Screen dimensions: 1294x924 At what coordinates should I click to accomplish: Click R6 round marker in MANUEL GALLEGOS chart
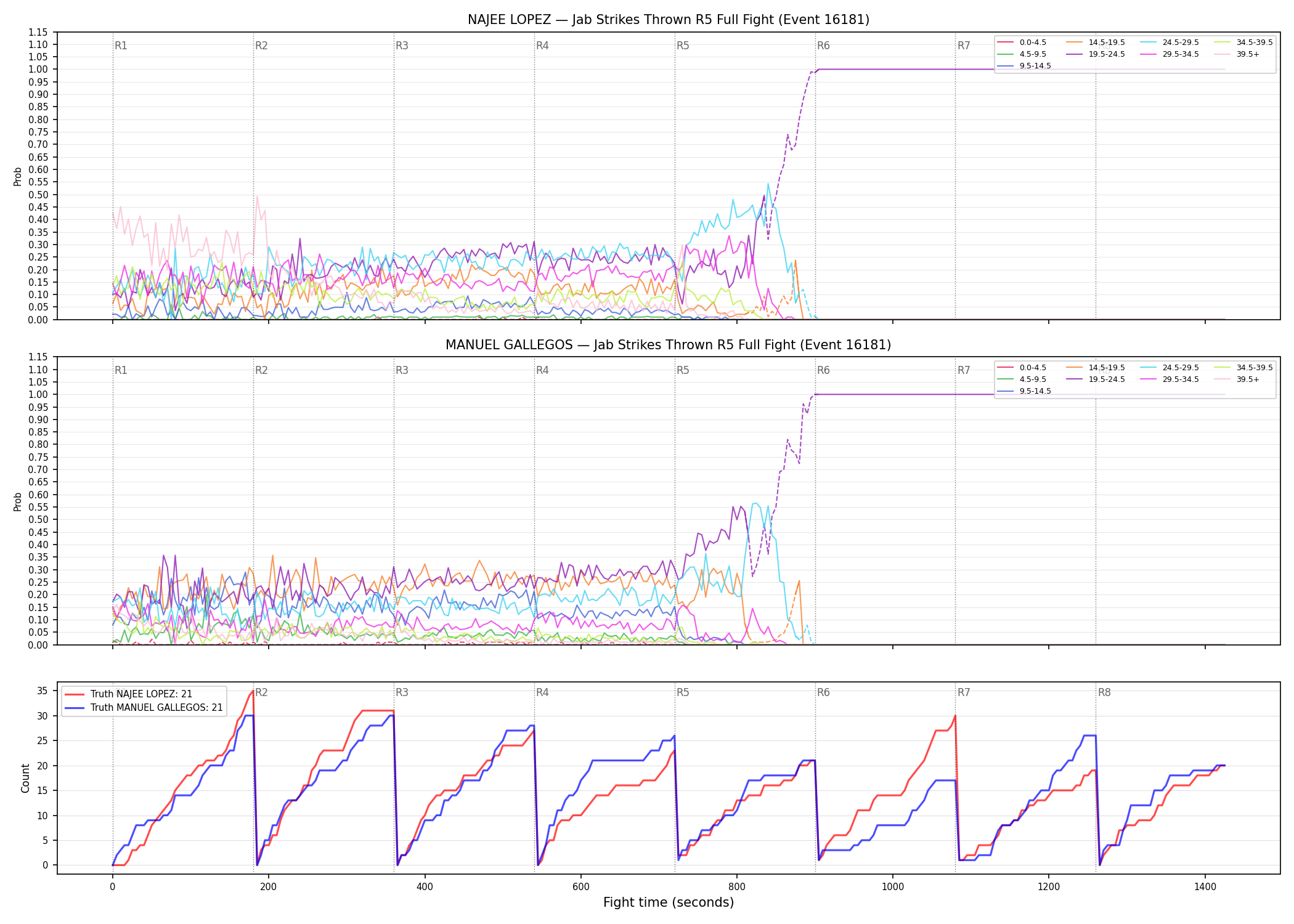[x=823, y=370]
